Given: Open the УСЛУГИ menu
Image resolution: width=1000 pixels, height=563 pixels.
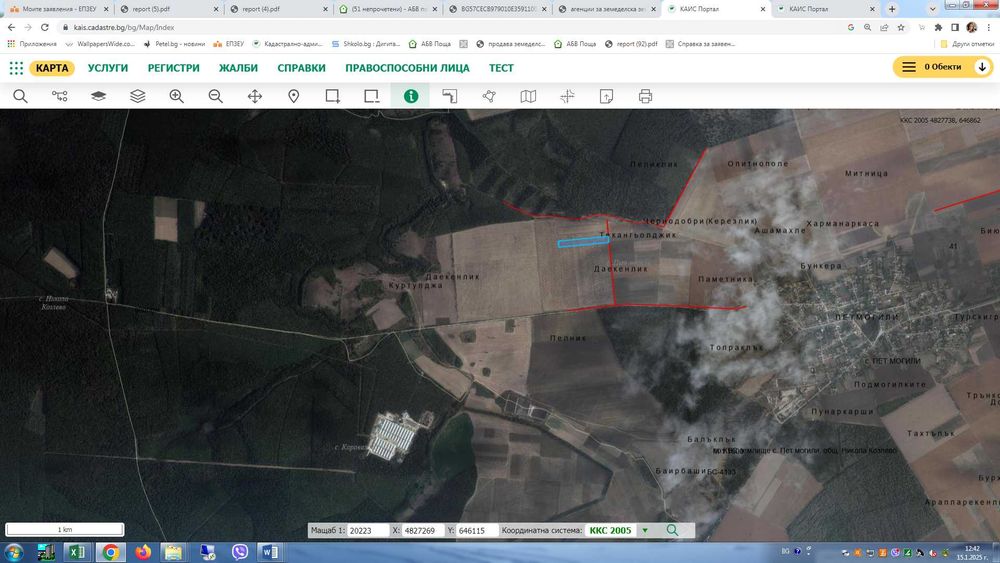Looking at the screenshot, I should tap(108, 68).
